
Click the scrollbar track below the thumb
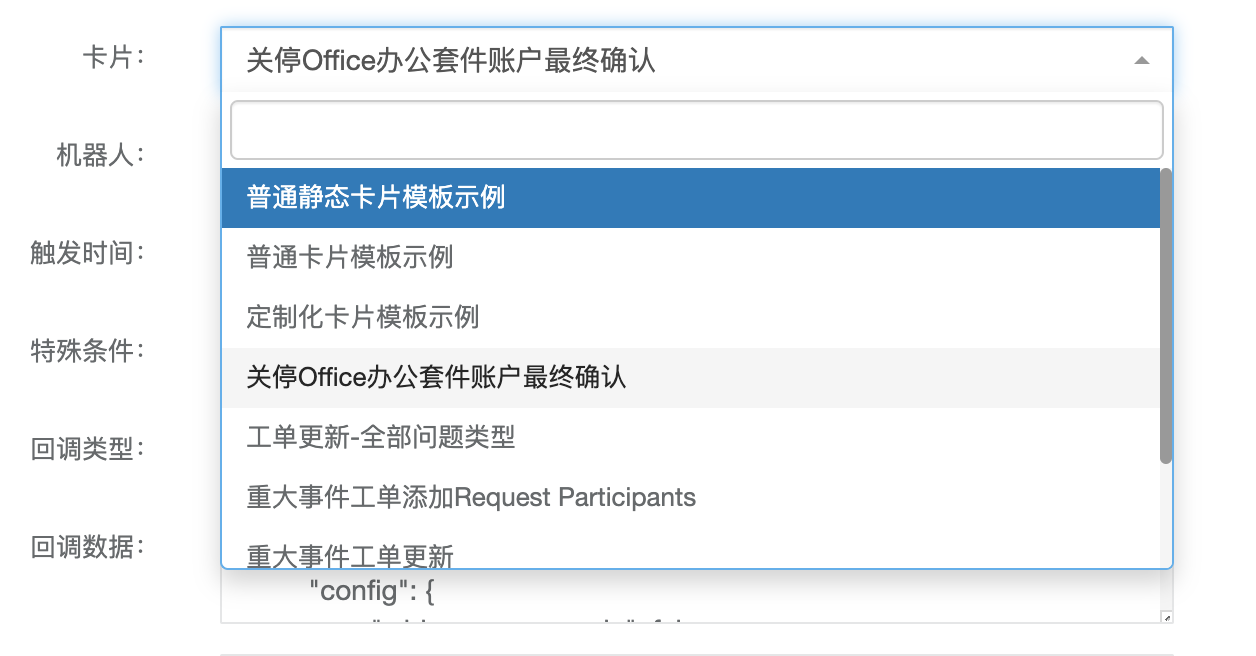coord(1165,515)
